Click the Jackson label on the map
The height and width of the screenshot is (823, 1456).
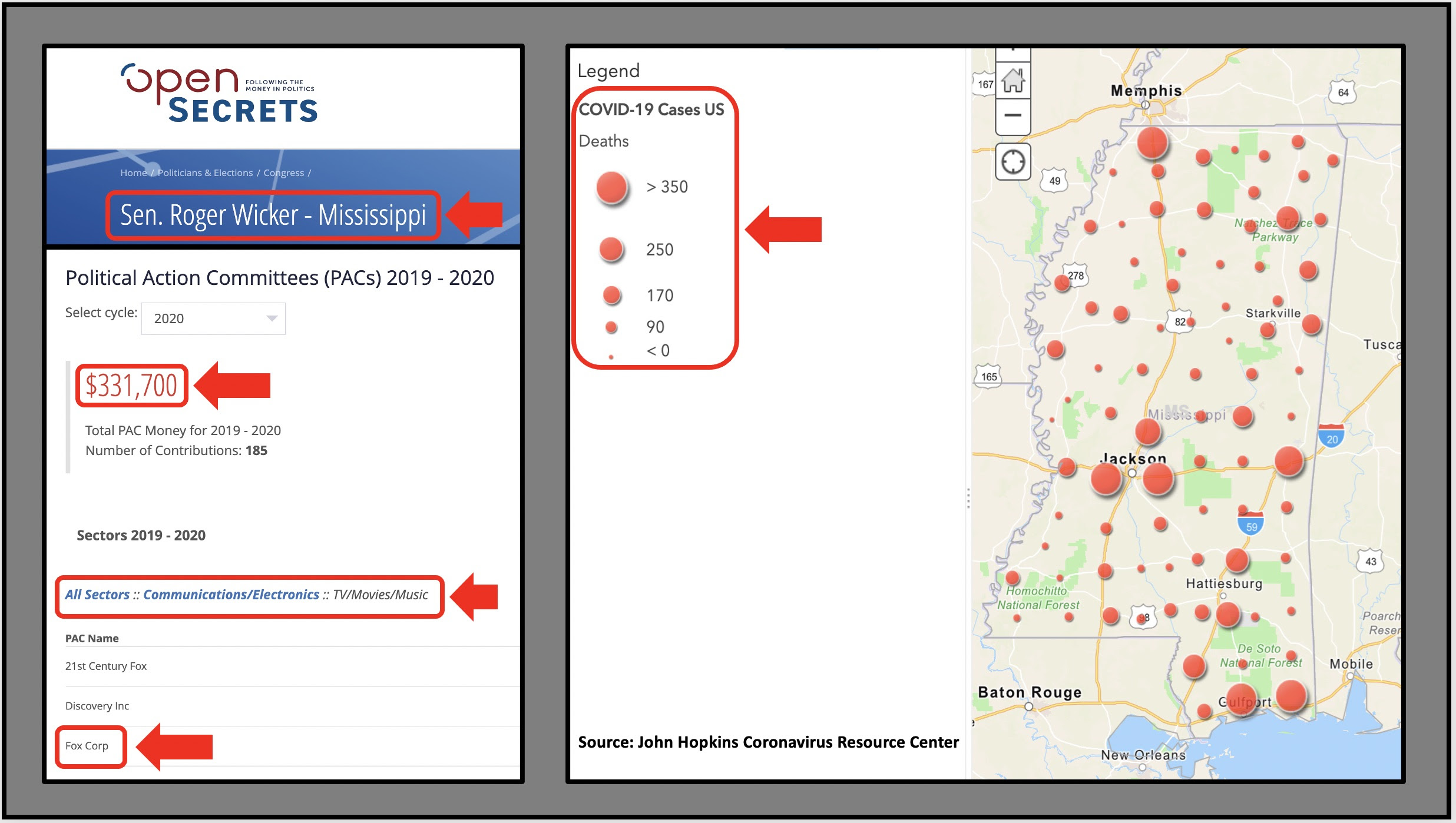(x=1133, y=459)
